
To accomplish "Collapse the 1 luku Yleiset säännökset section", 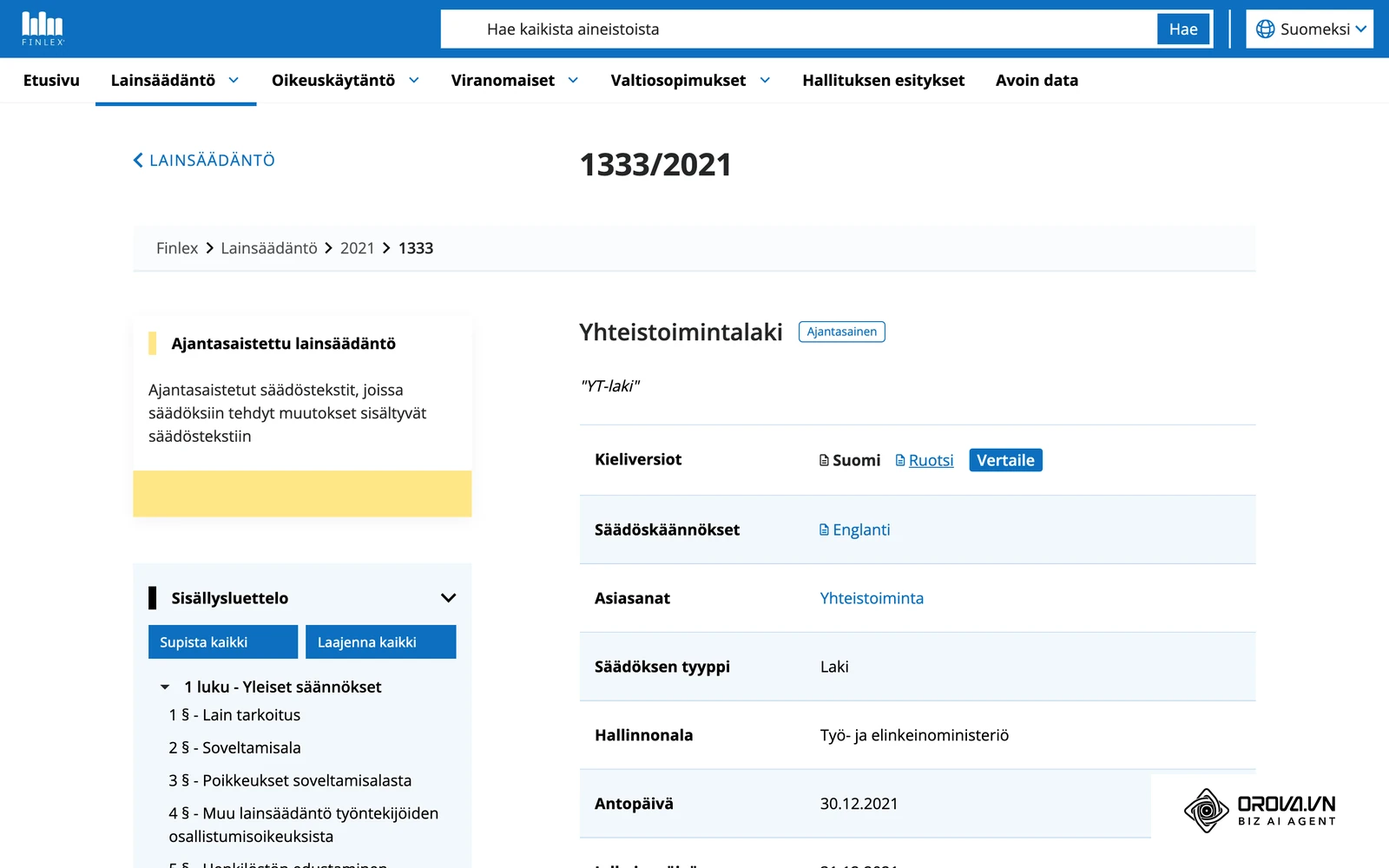I will (x=165, y=687).
